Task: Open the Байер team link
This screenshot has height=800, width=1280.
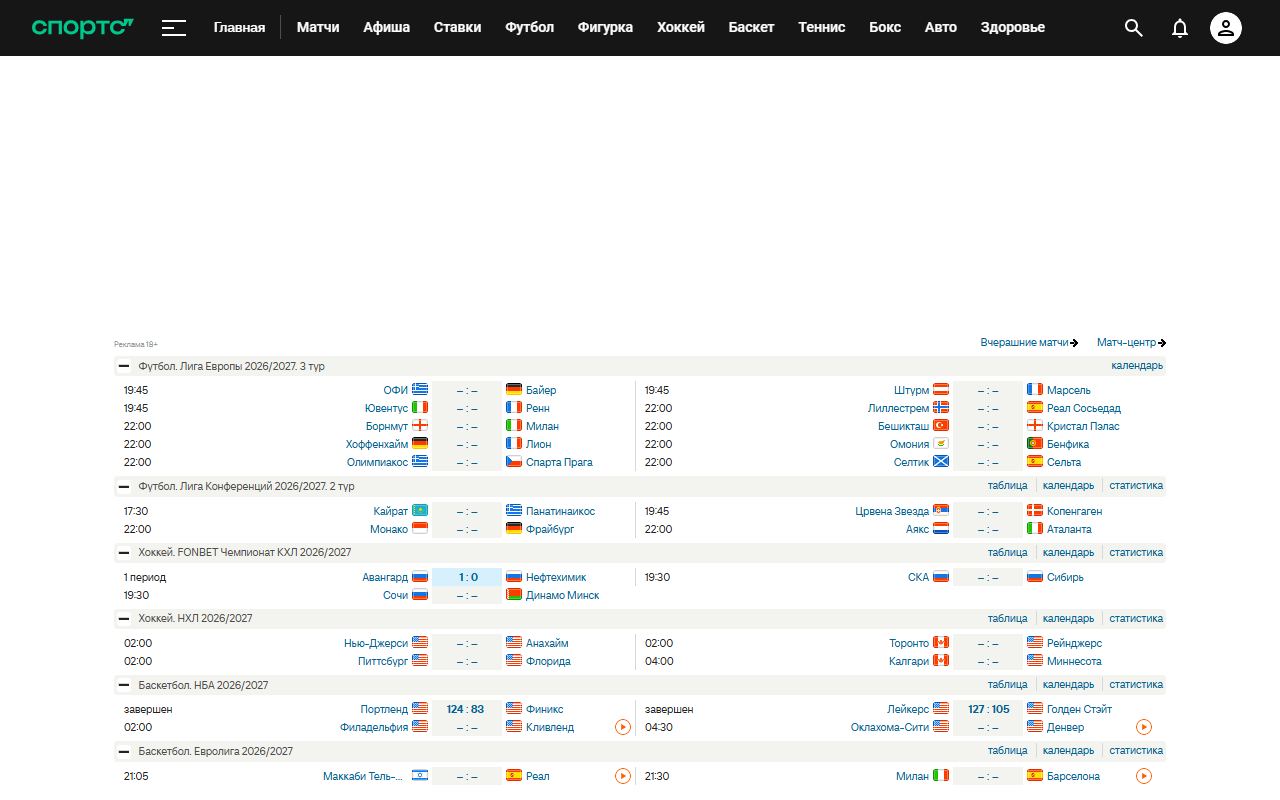Action: click(541, 390)
